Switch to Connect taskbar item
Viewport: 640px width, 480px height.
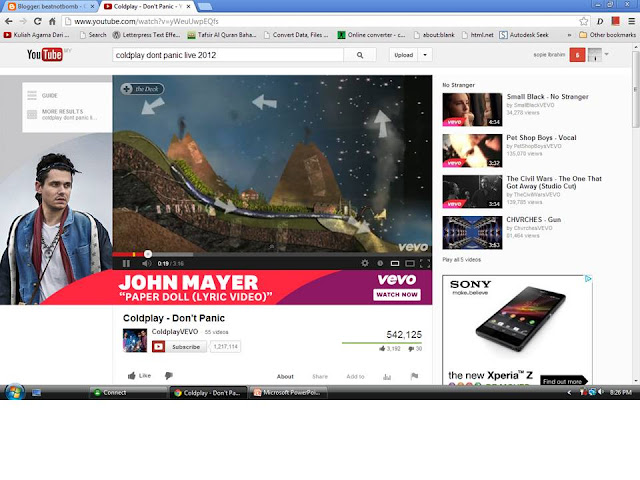click(x=128, y=393)
